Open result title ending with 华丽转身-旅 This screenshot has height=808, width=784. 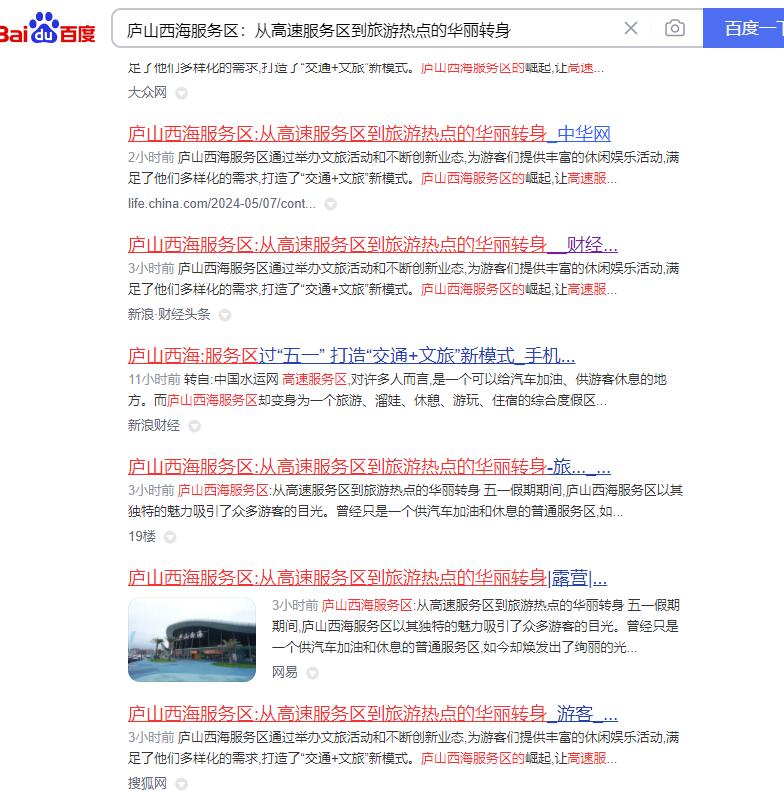369,467
